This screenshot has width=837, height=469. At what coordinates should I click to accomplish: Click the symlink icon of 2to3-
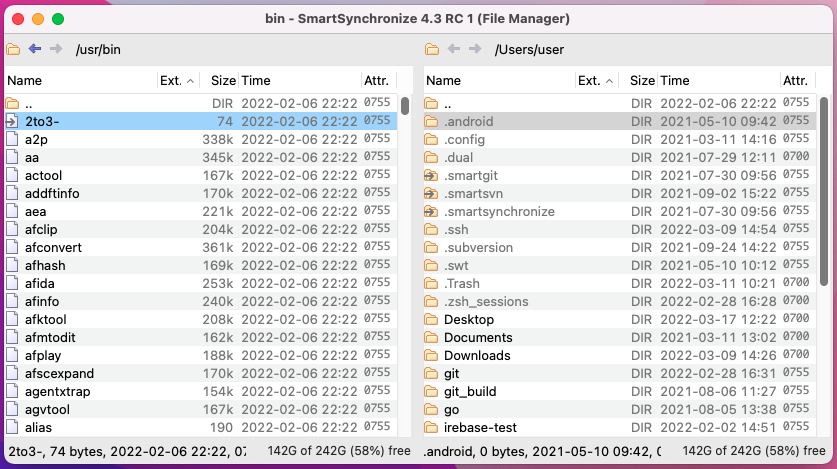coord(12,122)
